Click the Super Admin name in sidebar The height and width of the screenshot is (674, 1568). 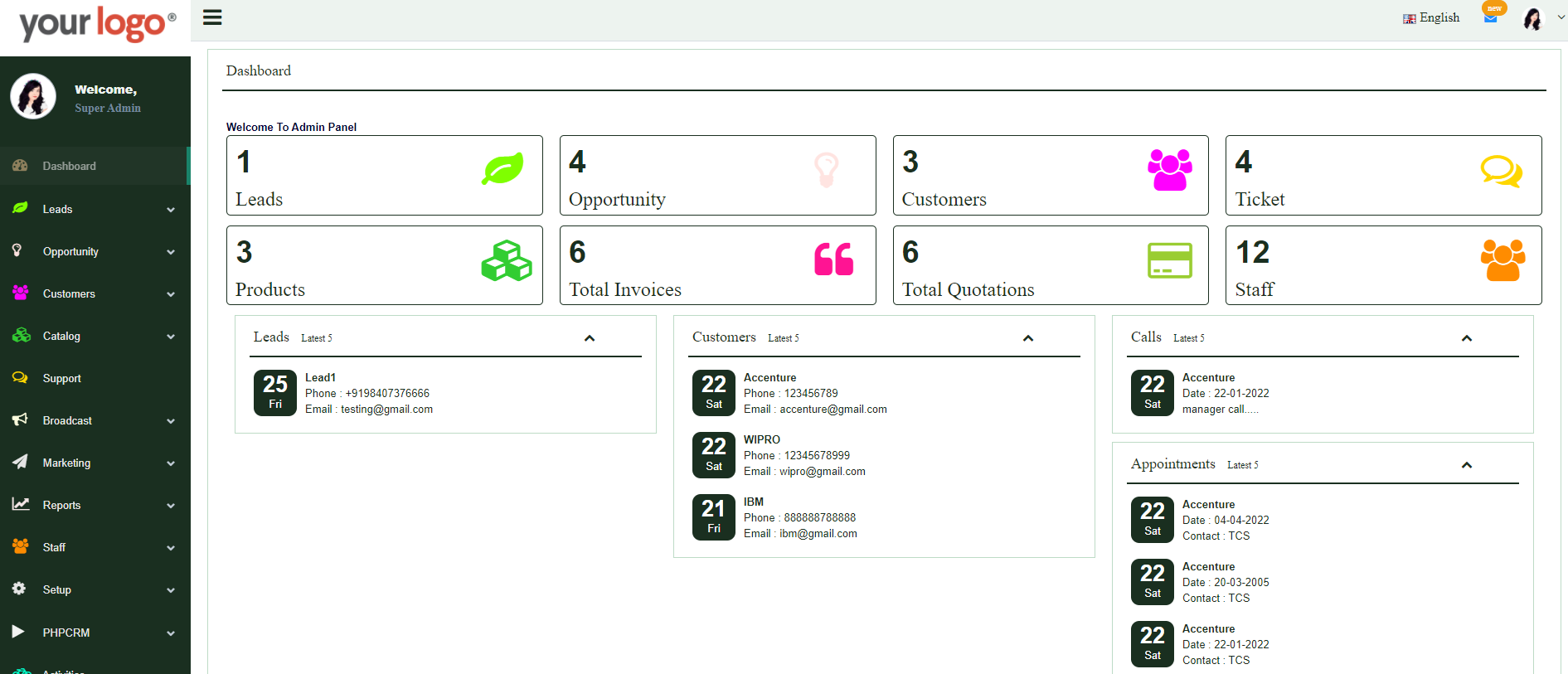108,108
